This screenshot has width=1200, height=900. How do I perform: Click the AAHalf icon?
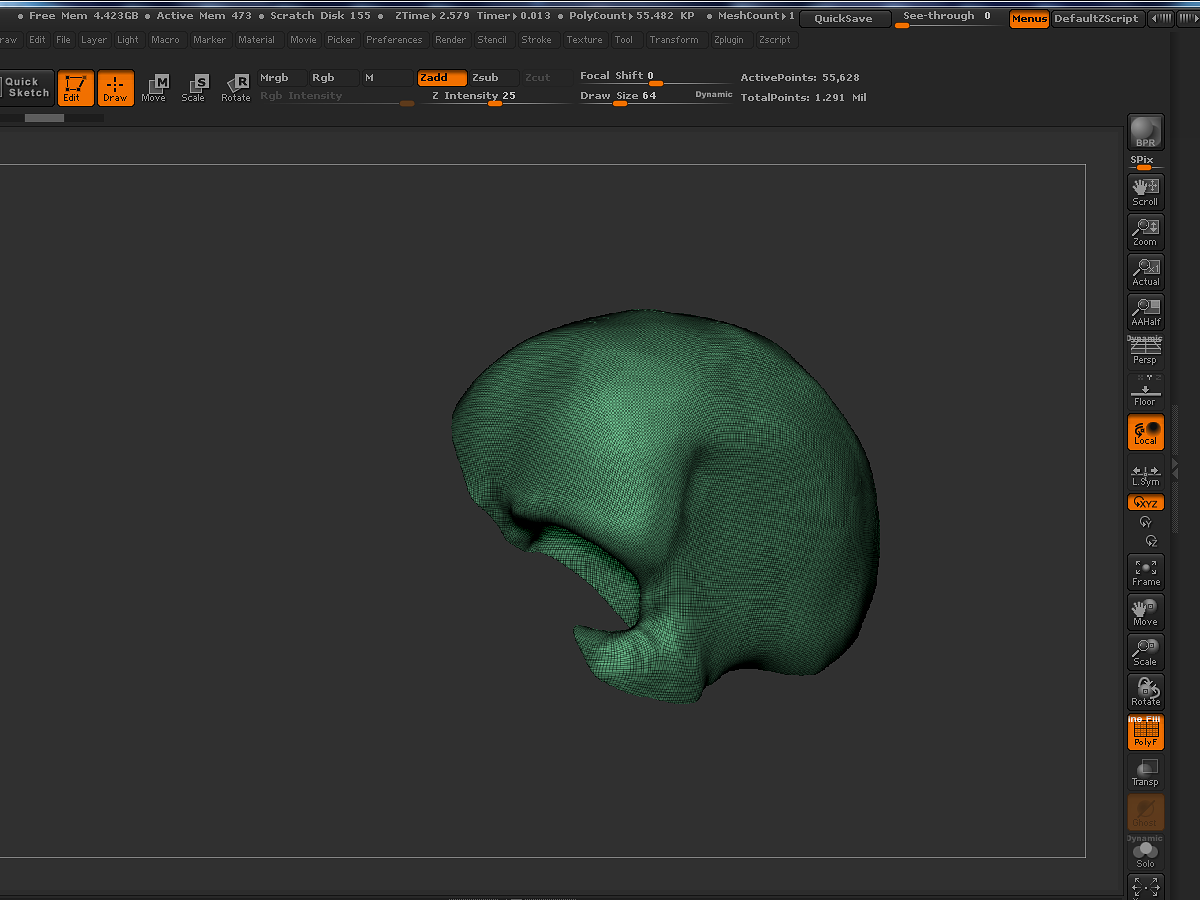tap(1145, 312)
